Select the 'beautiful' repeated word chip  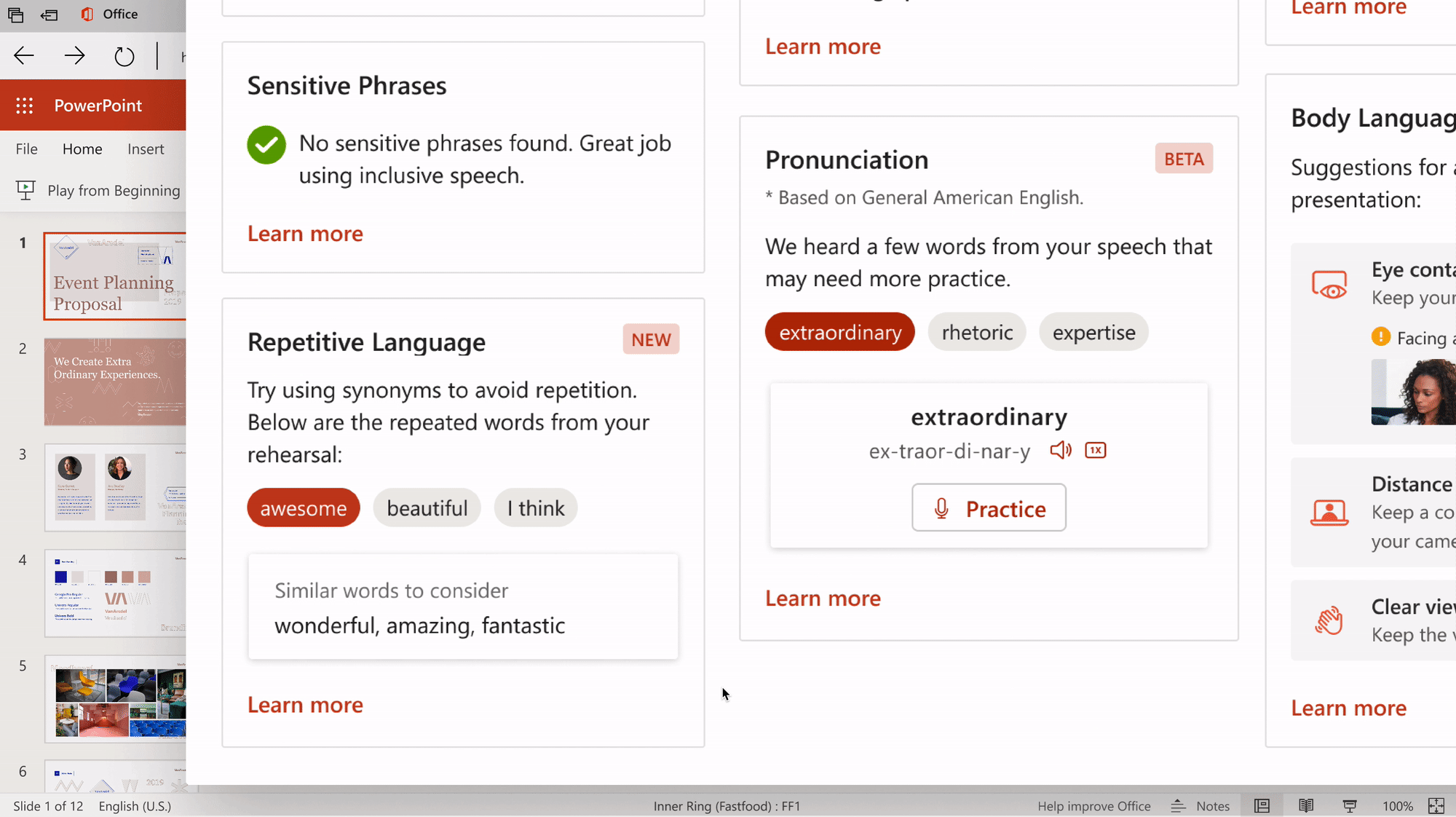[427, 508]
